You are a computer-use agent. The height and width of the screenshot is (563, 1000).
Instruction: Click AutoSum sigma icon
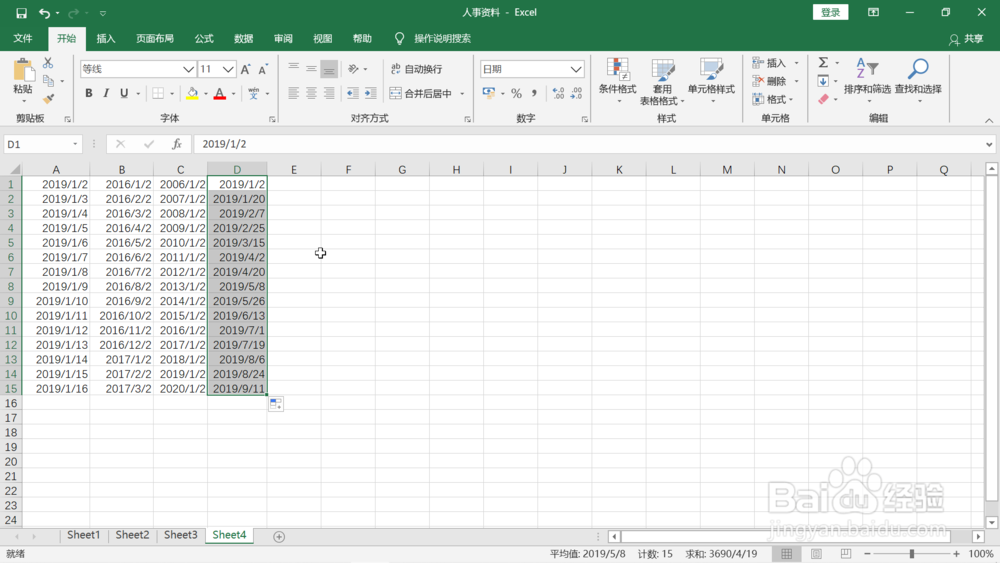pos(823,62)
